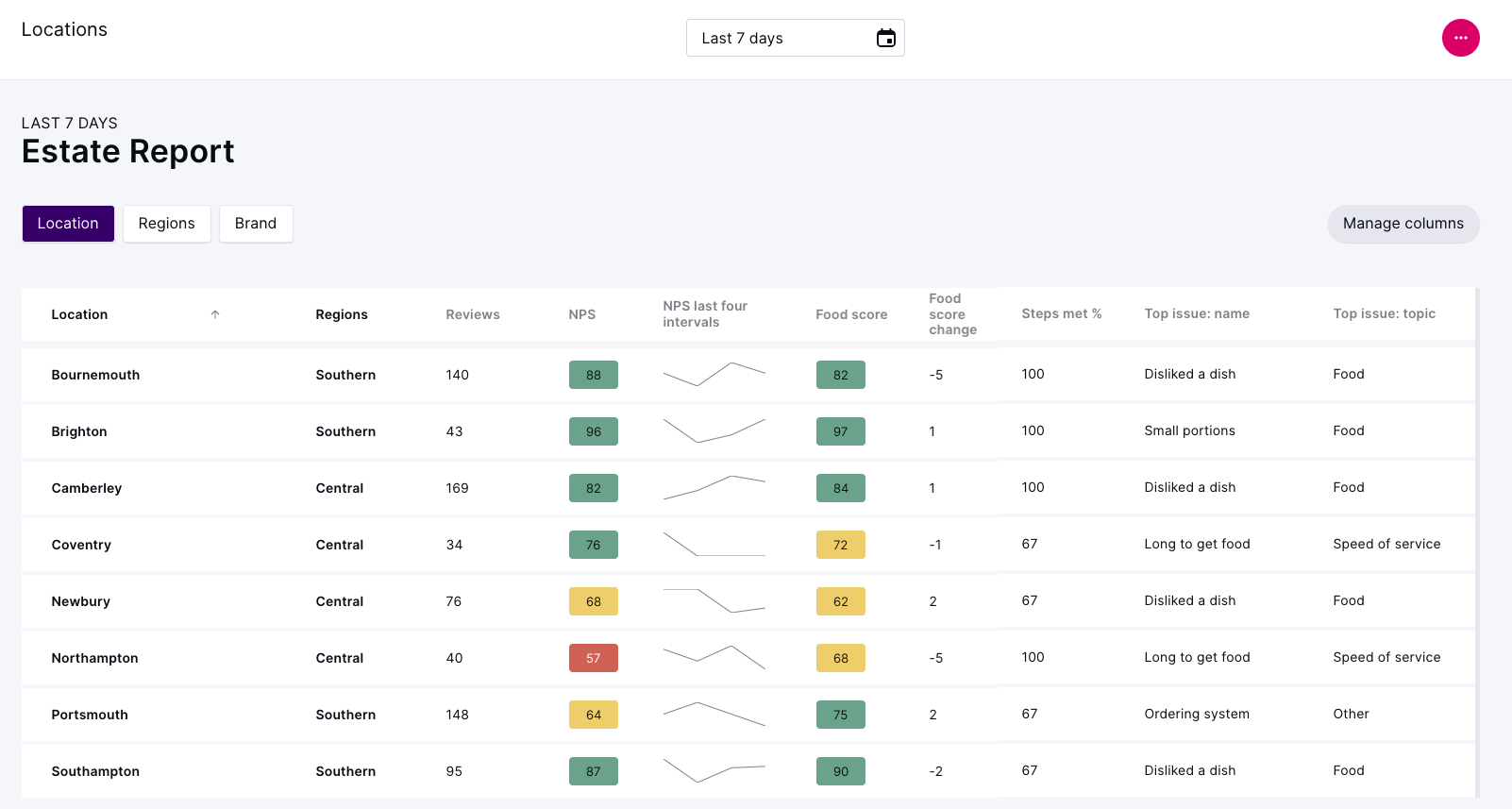Click the calendar icon in date picker
1512x809 pixels.
tap(885, 38)
